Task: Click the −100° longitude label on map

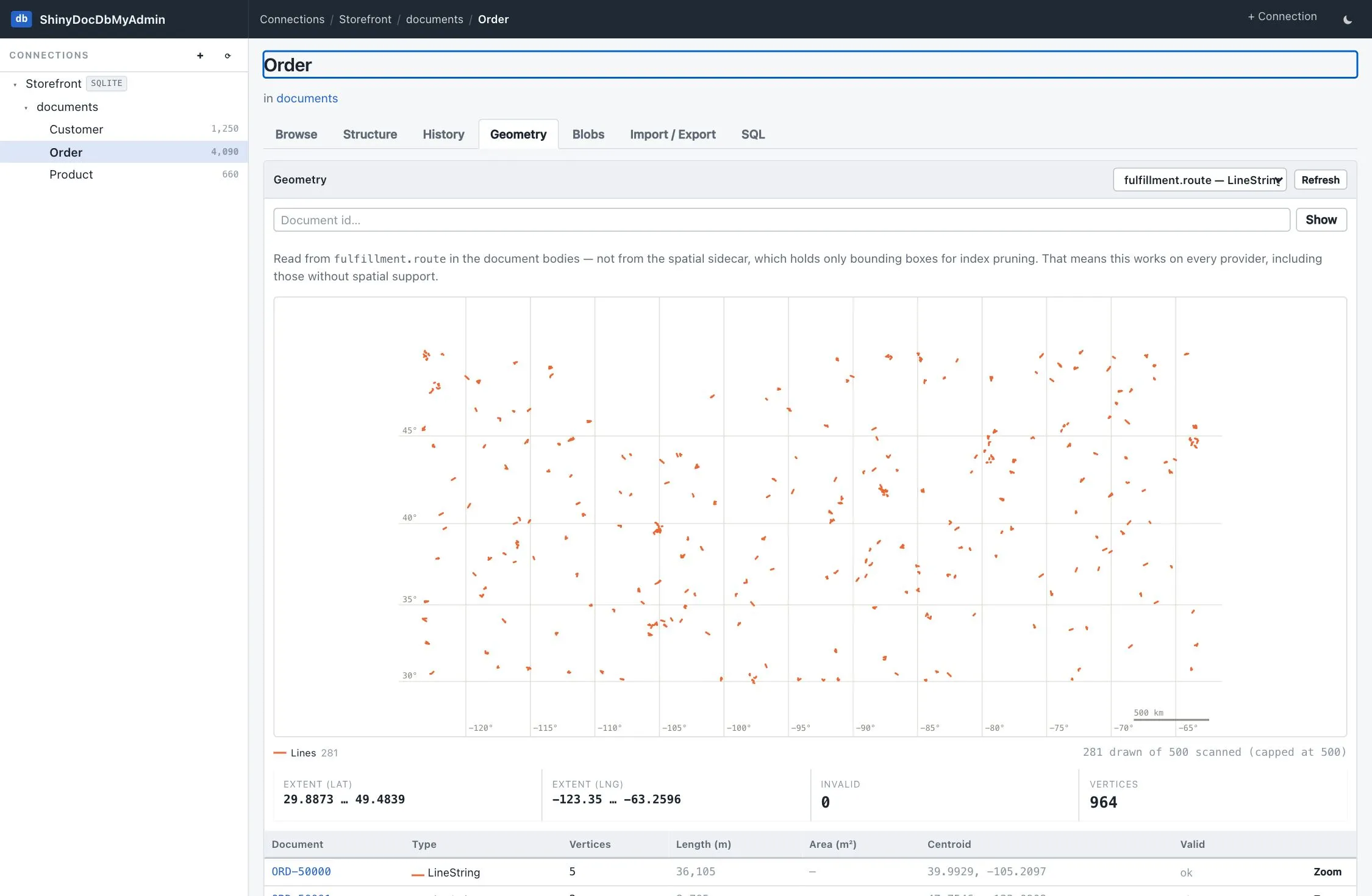Action: pyautogui.click(x=739, y=728)
